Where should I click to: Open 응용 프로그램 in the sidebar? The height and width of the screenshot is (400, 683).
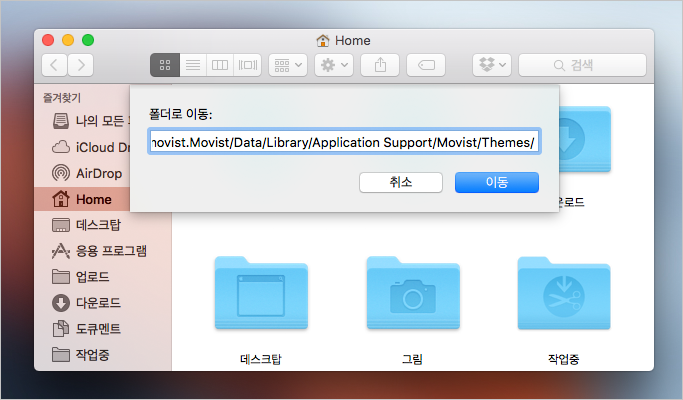coord(103,251)
